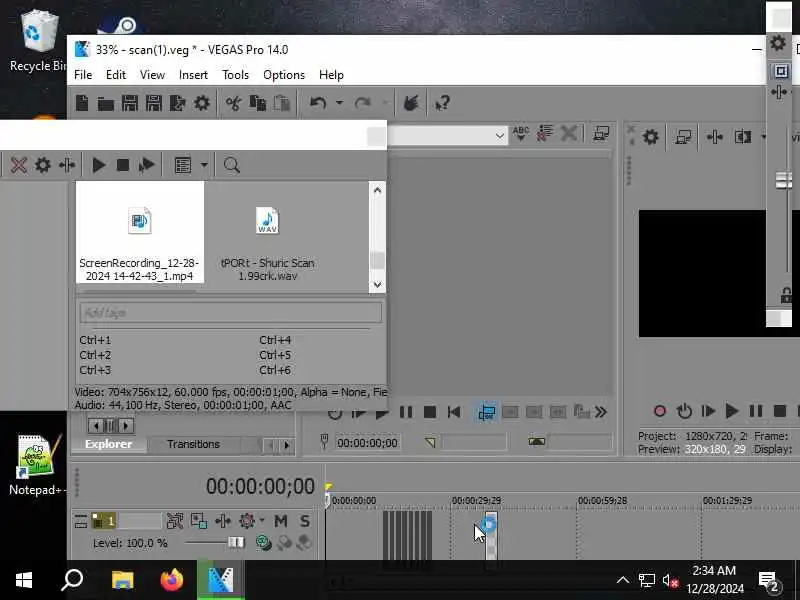800x600 pixels.
Task: Open Track Motion on track 1
Action: (199, 521)
